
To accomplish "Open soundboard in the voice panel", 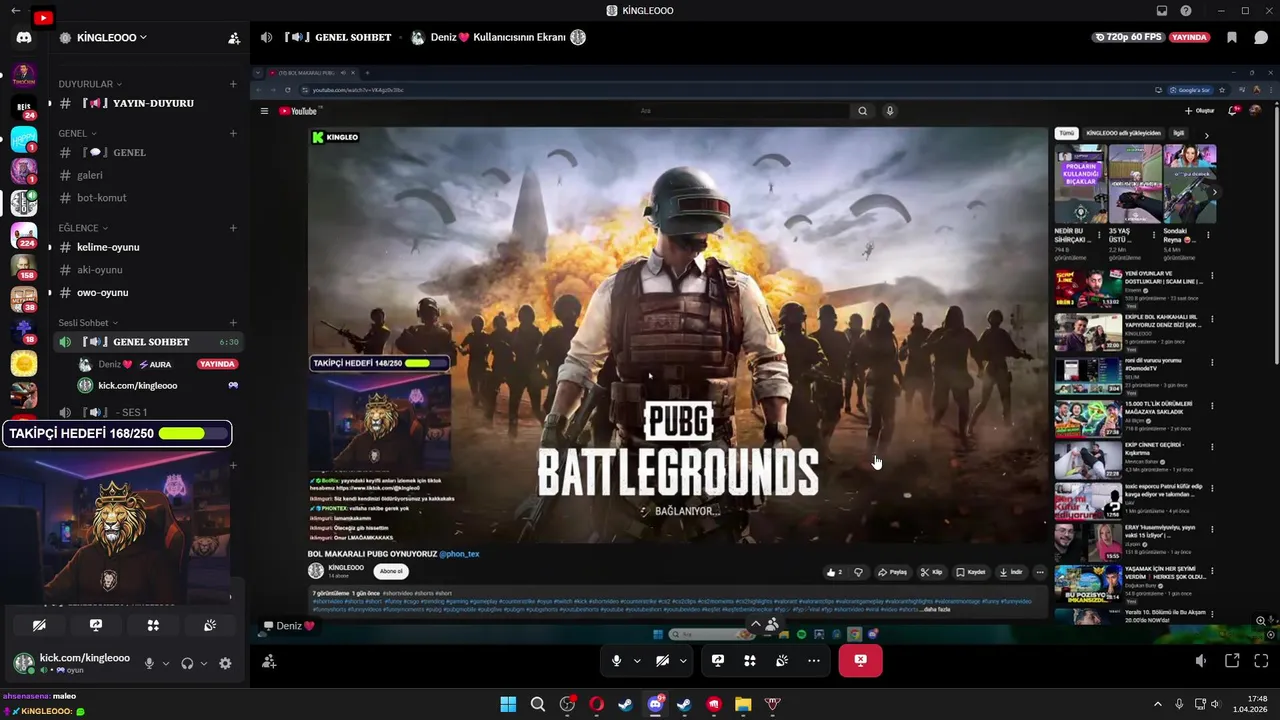I will pos(210,625).
